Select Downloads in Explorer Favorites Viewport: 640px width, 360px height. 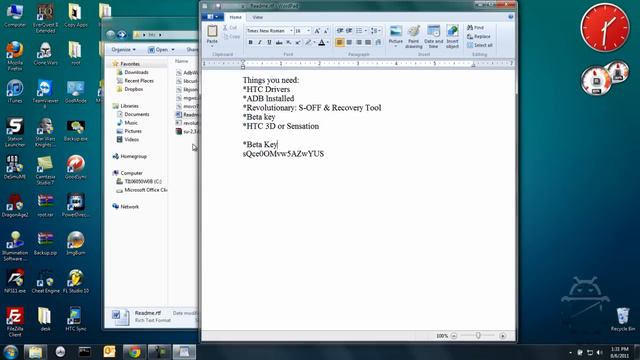(133, 72)
